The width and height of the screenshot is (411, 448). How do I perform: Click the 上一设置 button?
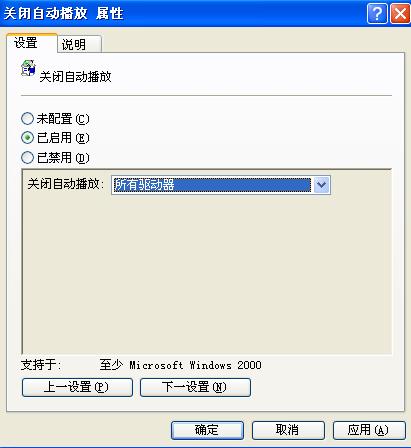[77, 387]
